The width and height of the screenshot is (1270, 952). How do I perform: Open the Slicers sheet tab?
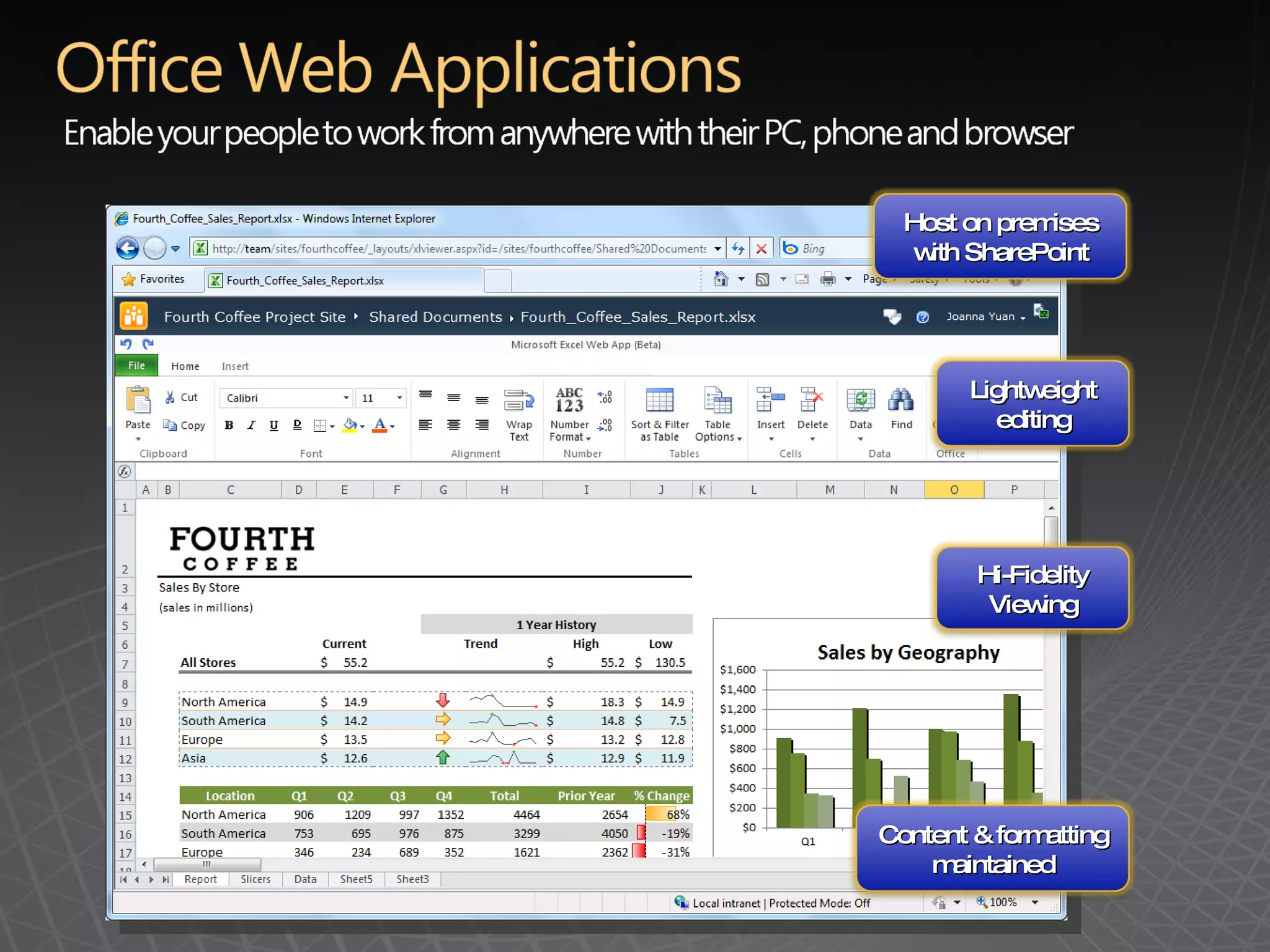coord(255,879)
